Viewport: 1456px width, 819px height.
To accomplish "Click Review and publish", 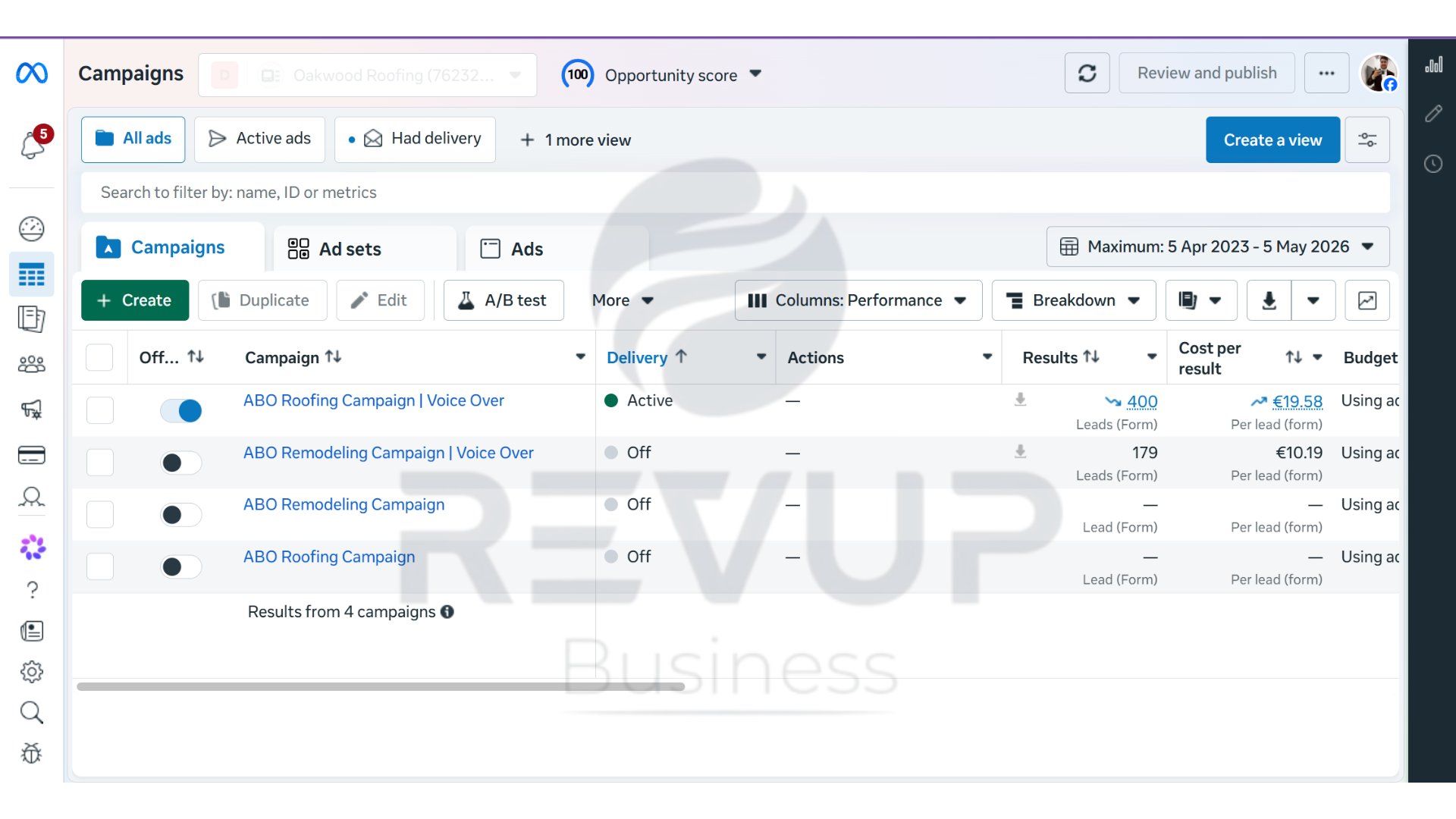I will 1207,74.
